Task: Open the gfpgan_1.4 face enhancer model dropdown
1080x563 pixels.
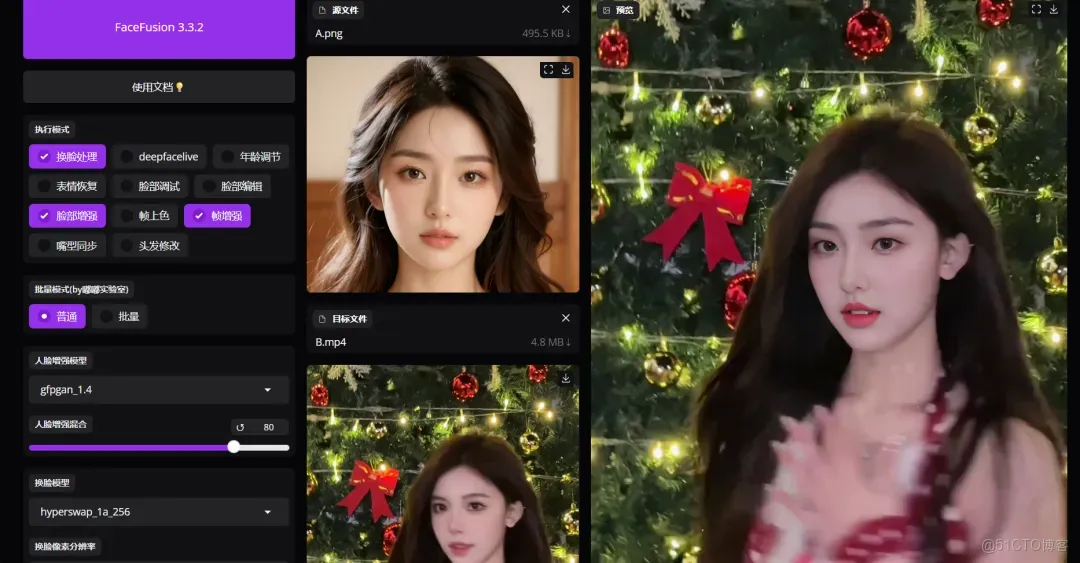Action: 159,389
